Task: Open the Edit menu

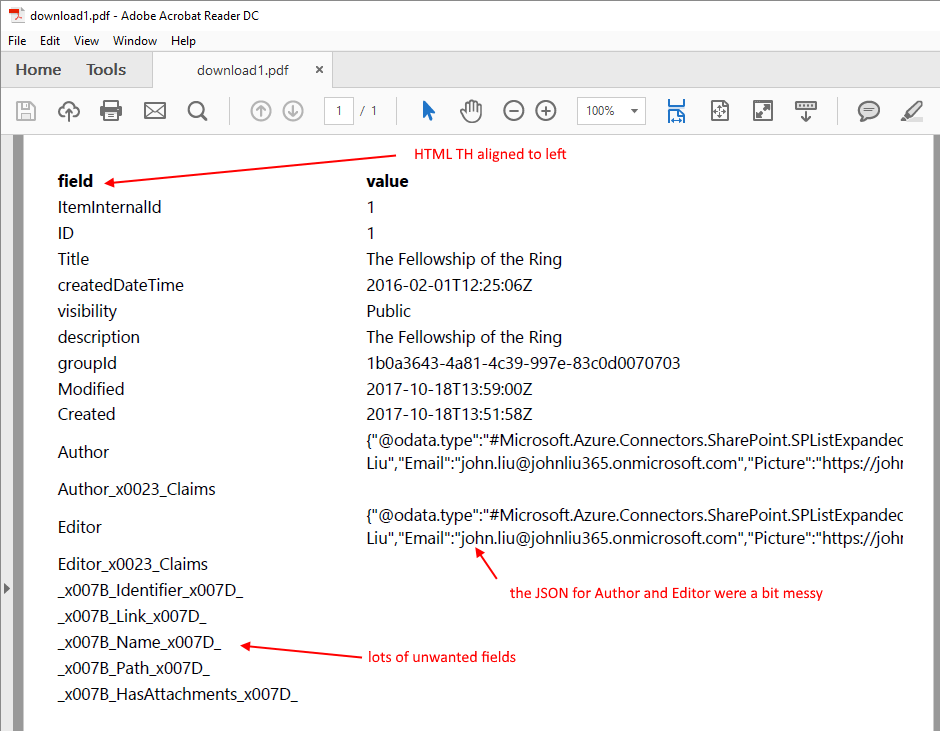Action: click(50, 41)
